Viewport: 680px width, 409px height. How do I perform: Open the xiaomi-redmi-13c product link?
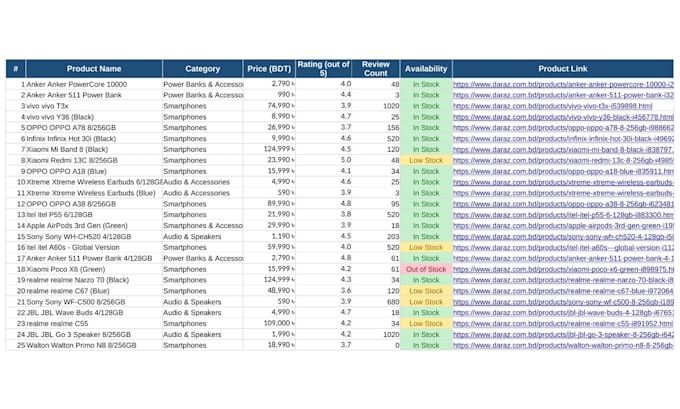click(x=563, y=160)
